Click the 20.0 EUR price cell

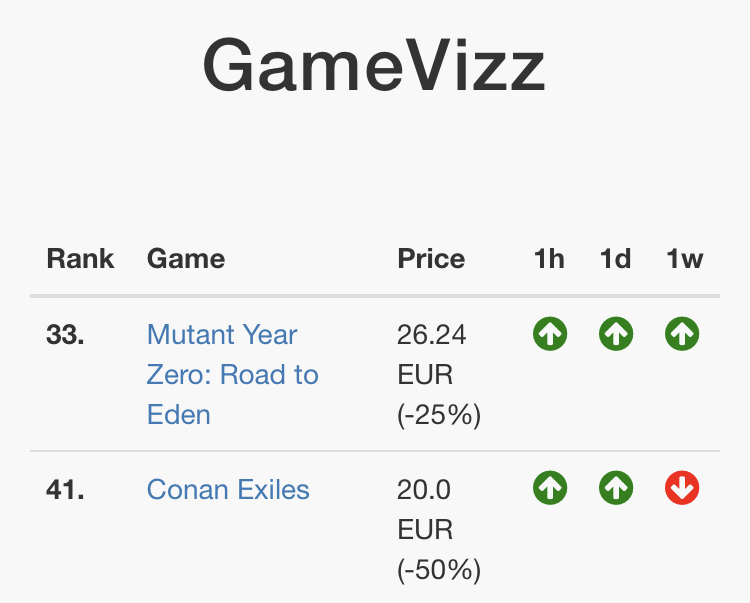point(425,508)
